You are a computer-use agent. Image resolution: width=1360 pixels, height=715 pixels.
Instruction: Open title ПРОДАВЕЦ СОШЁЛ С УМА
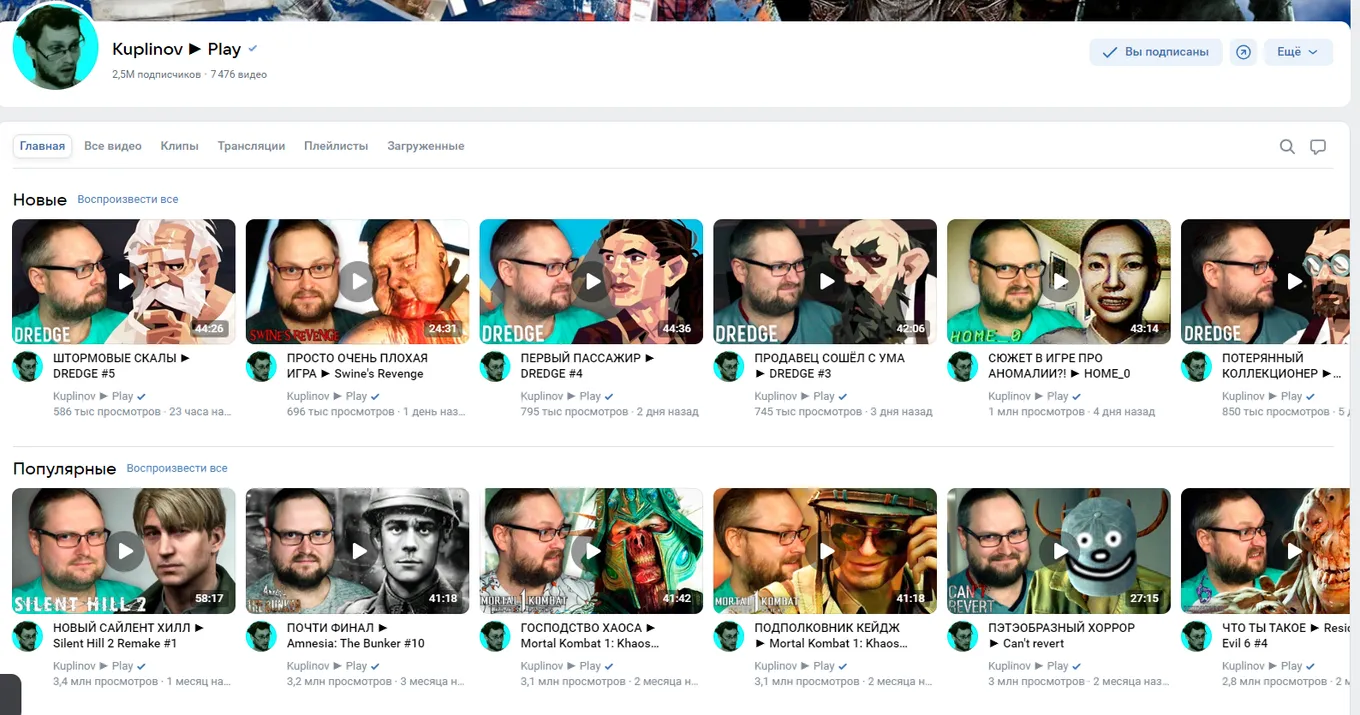coord(828,366)
